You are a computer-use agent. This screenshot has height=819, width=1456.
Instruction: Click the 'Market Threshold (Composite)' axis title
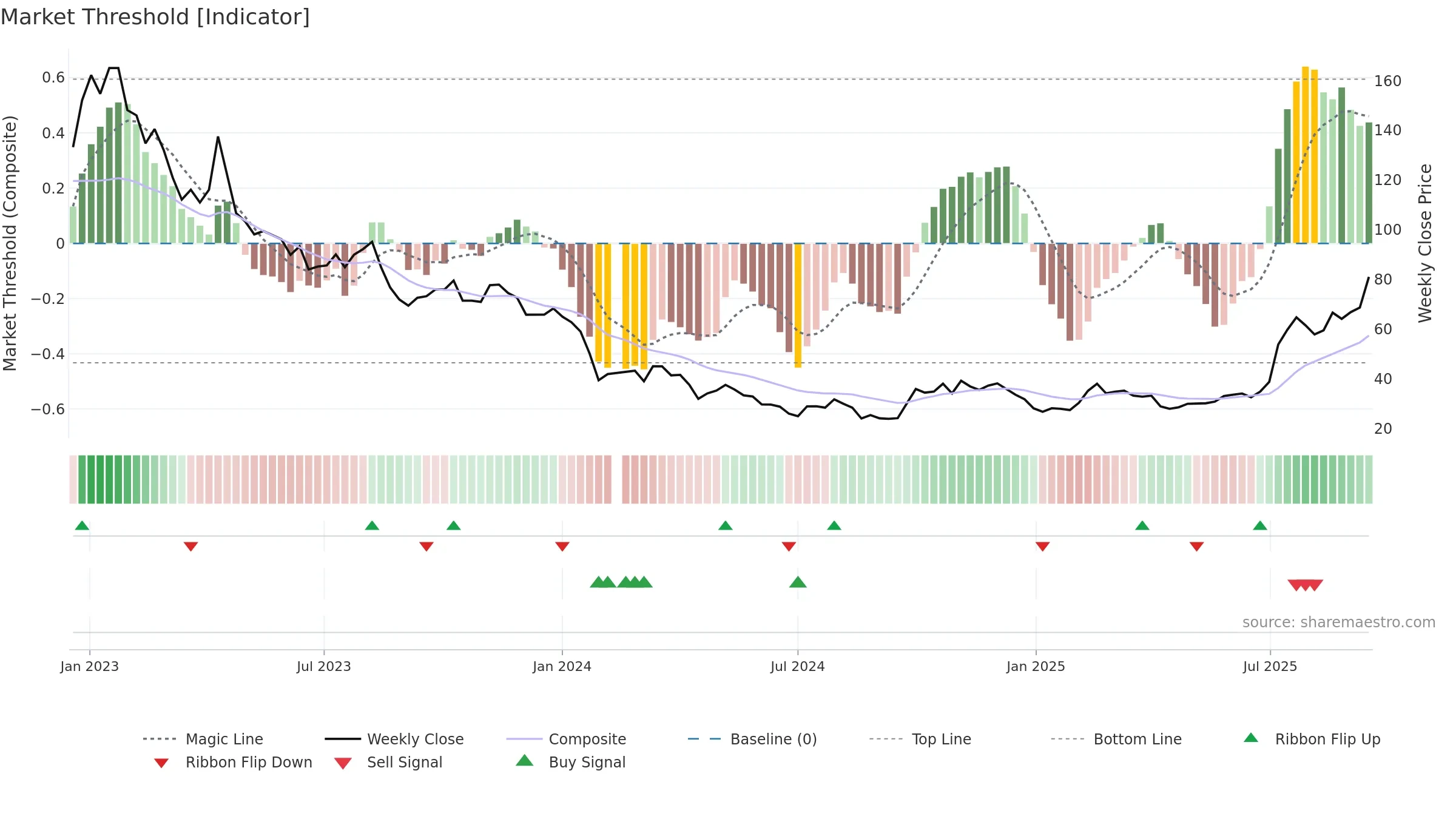point(10,243)
